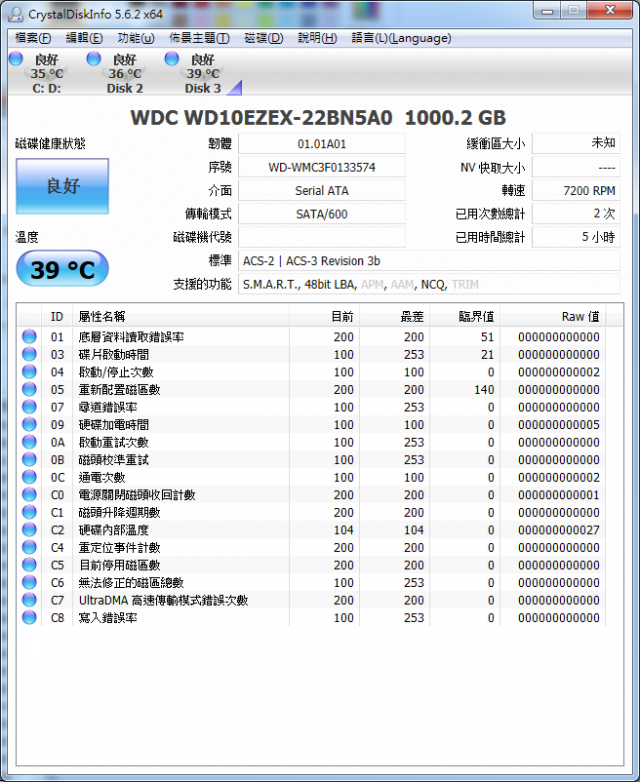640x783 pixels.
Task: Click status orb of attribute C8
Action: [x=29, y=617]
